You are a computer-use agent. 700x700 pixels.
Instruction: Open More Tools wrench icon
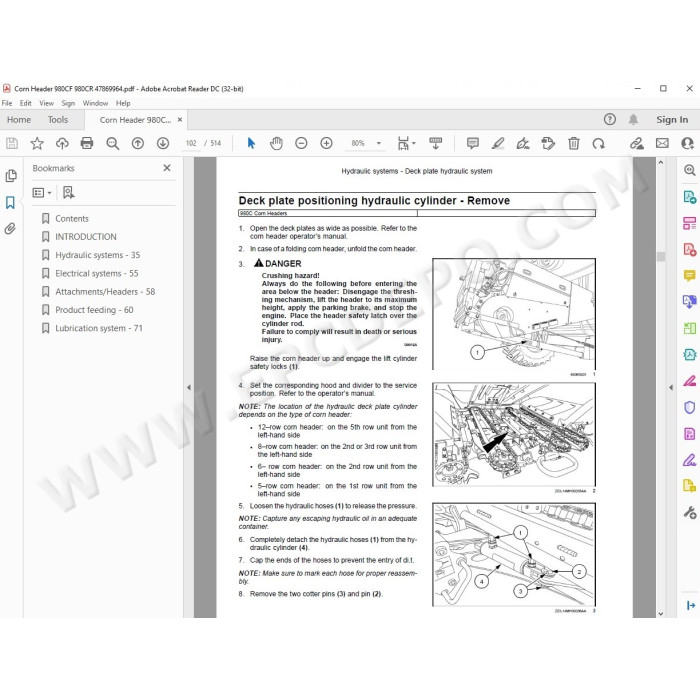tap(690, 512)
